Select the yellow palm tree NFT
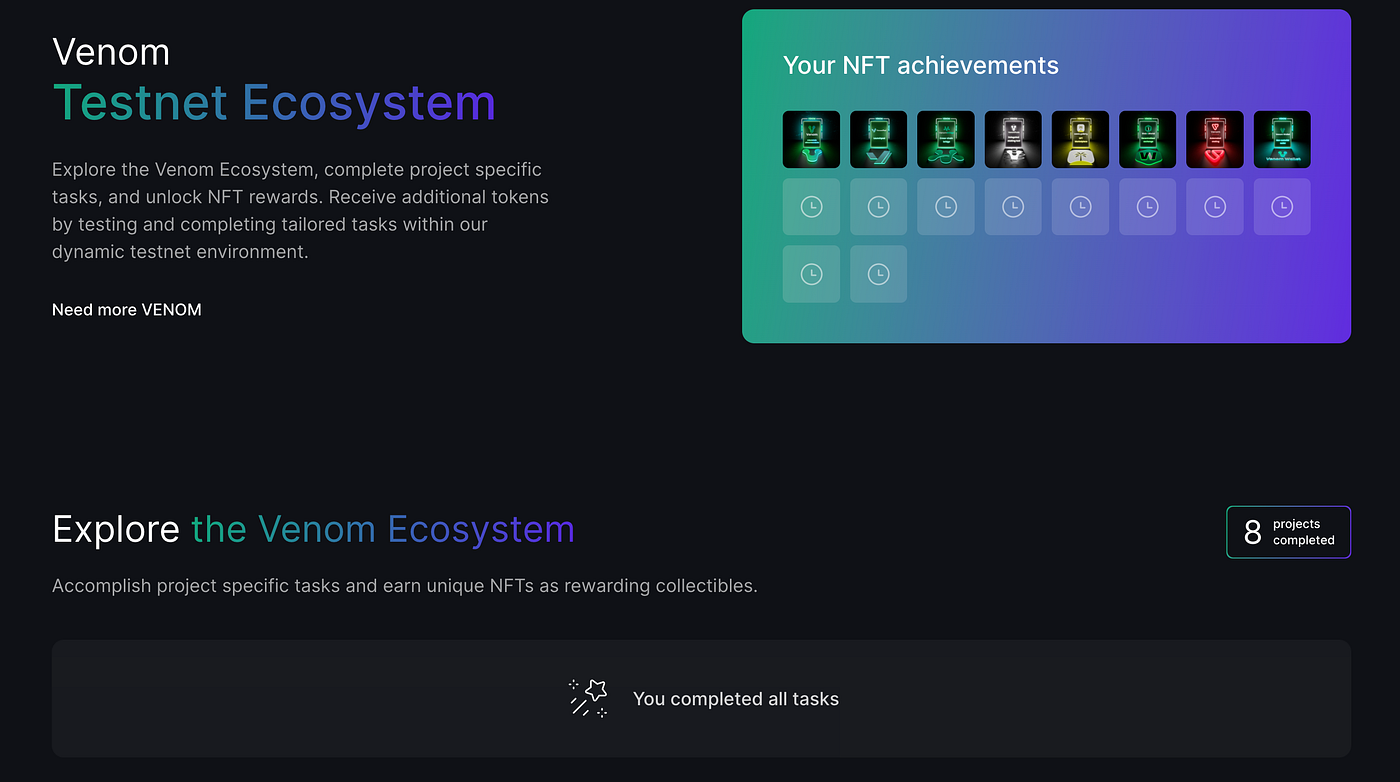Image resolution: width=1400 pixels, height=782 pixels. tap(1080, 139)
